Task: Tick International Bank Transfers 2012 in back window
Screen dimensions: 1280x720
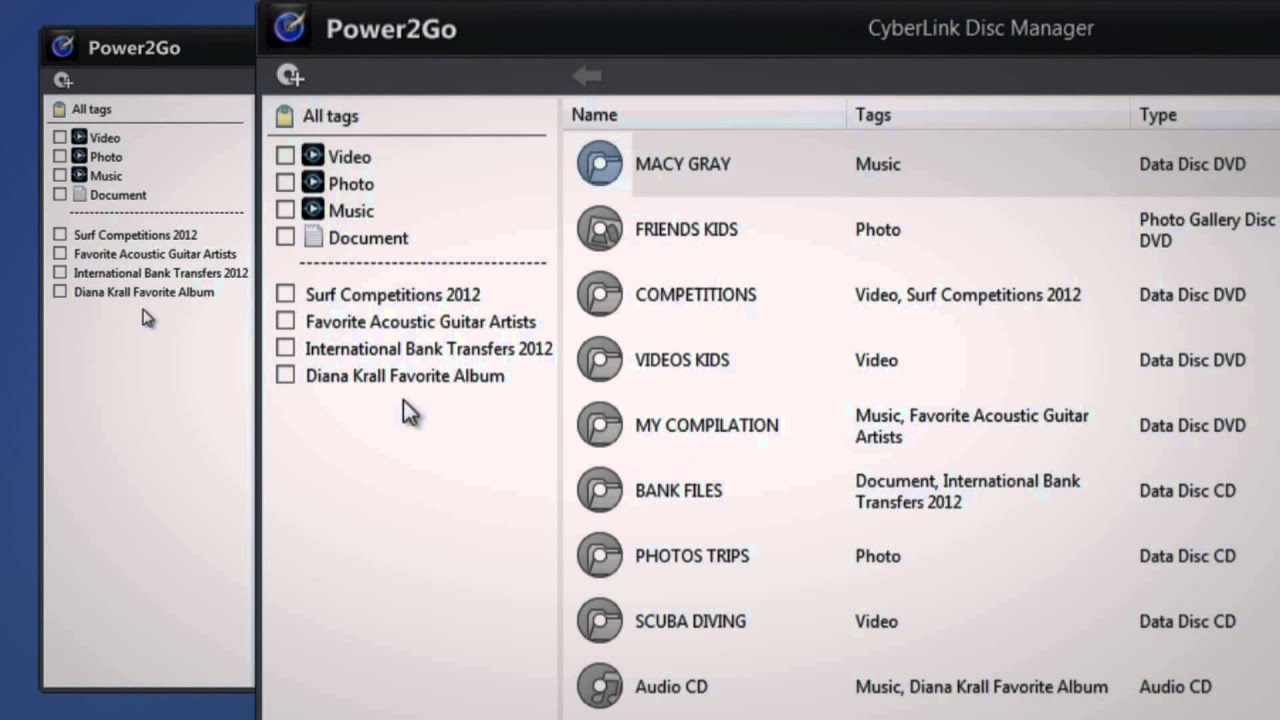Action: tap(60, 273)
